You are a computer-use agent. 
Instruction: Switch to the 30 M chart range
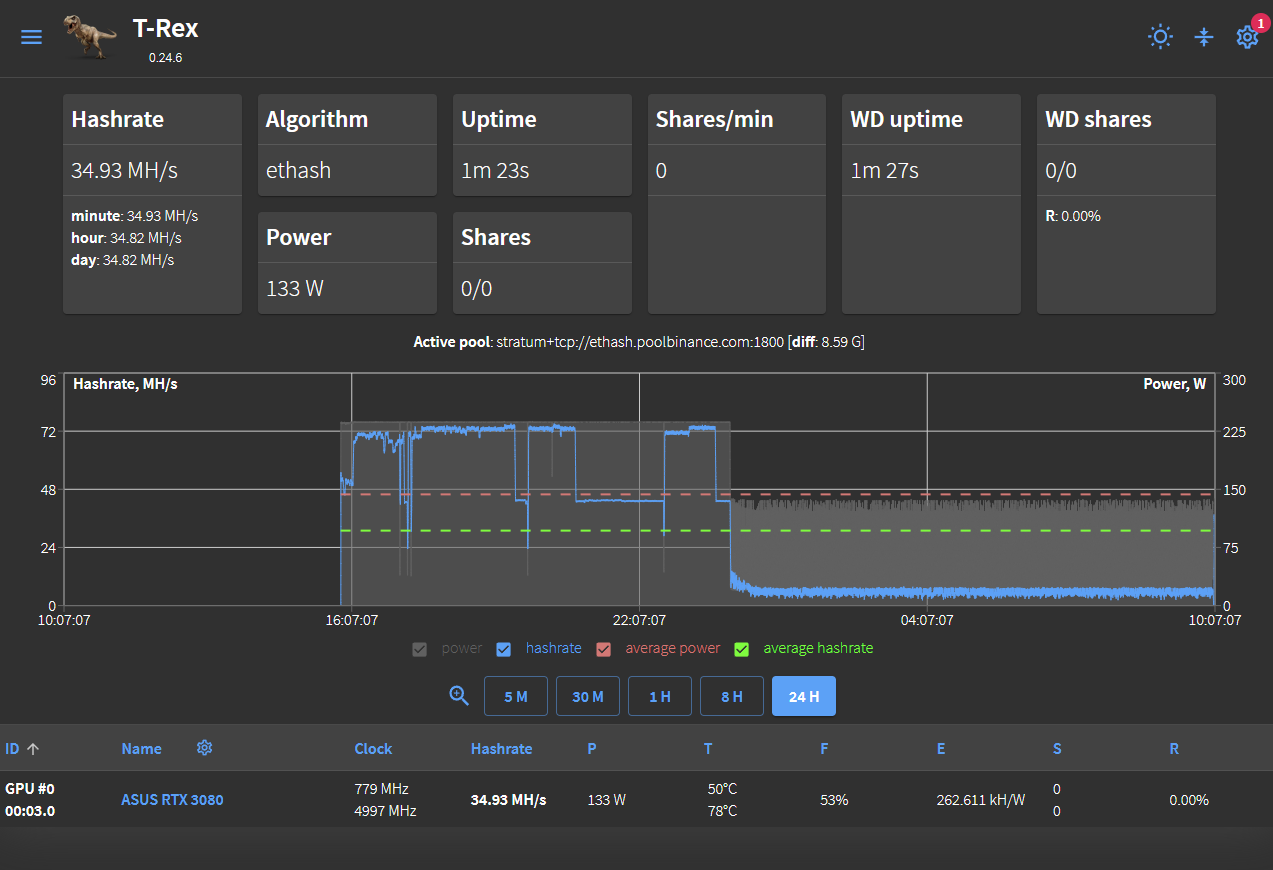coord(588,695)
